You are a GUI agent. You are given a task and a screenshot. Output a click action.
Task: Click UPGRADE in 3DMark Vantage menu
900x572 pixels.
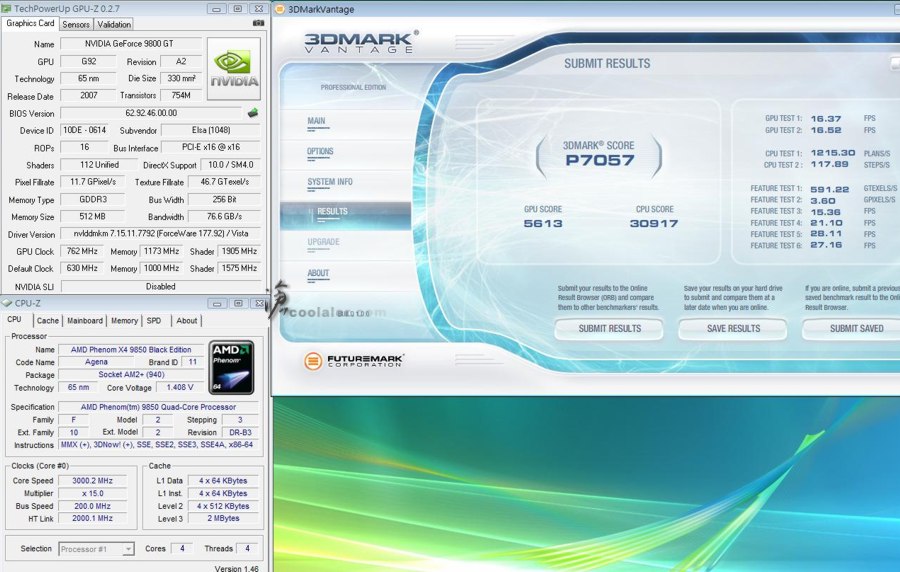point(323,242)
